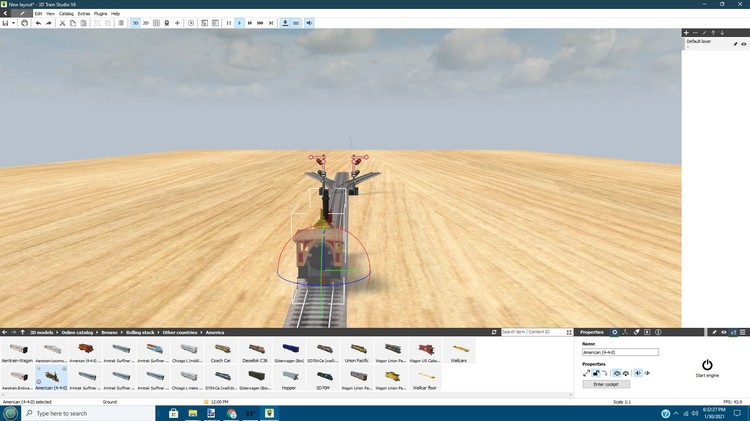The width and height of the screenshot is (750, 421).
Task: Click the Type here to search box
Action: pos(88,413)
